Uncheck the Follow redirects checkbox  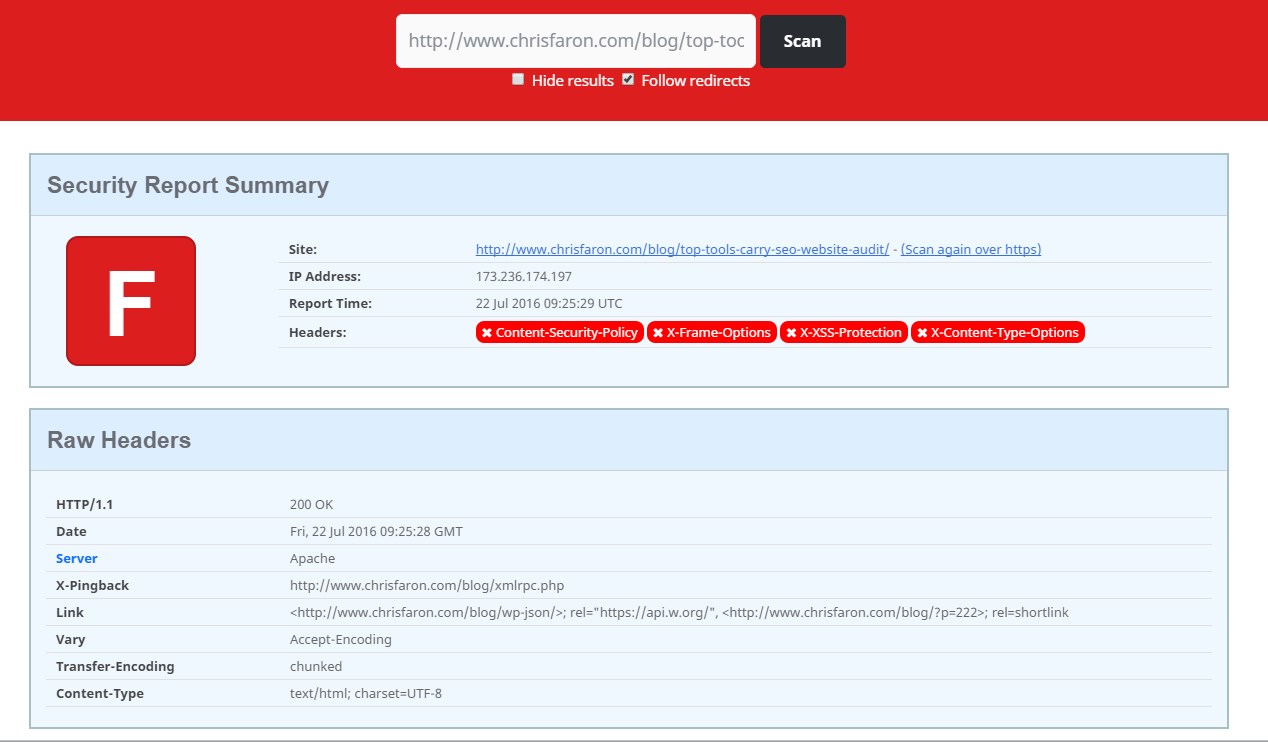[628, 79]
